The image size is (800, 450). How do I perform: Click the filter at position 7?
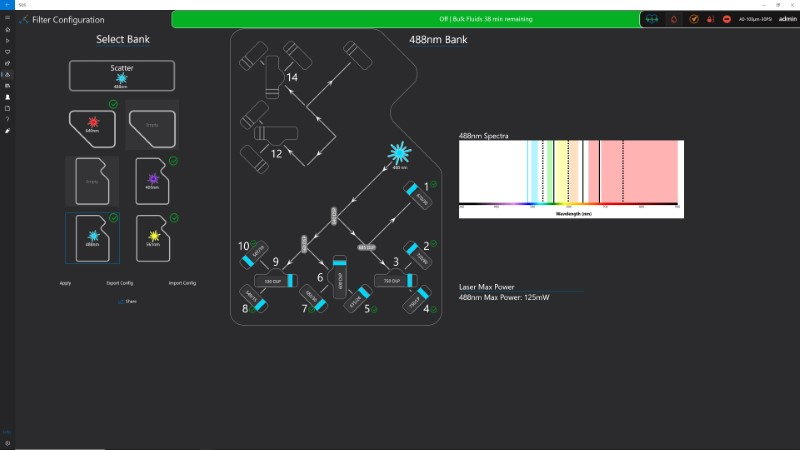(313, 298)
